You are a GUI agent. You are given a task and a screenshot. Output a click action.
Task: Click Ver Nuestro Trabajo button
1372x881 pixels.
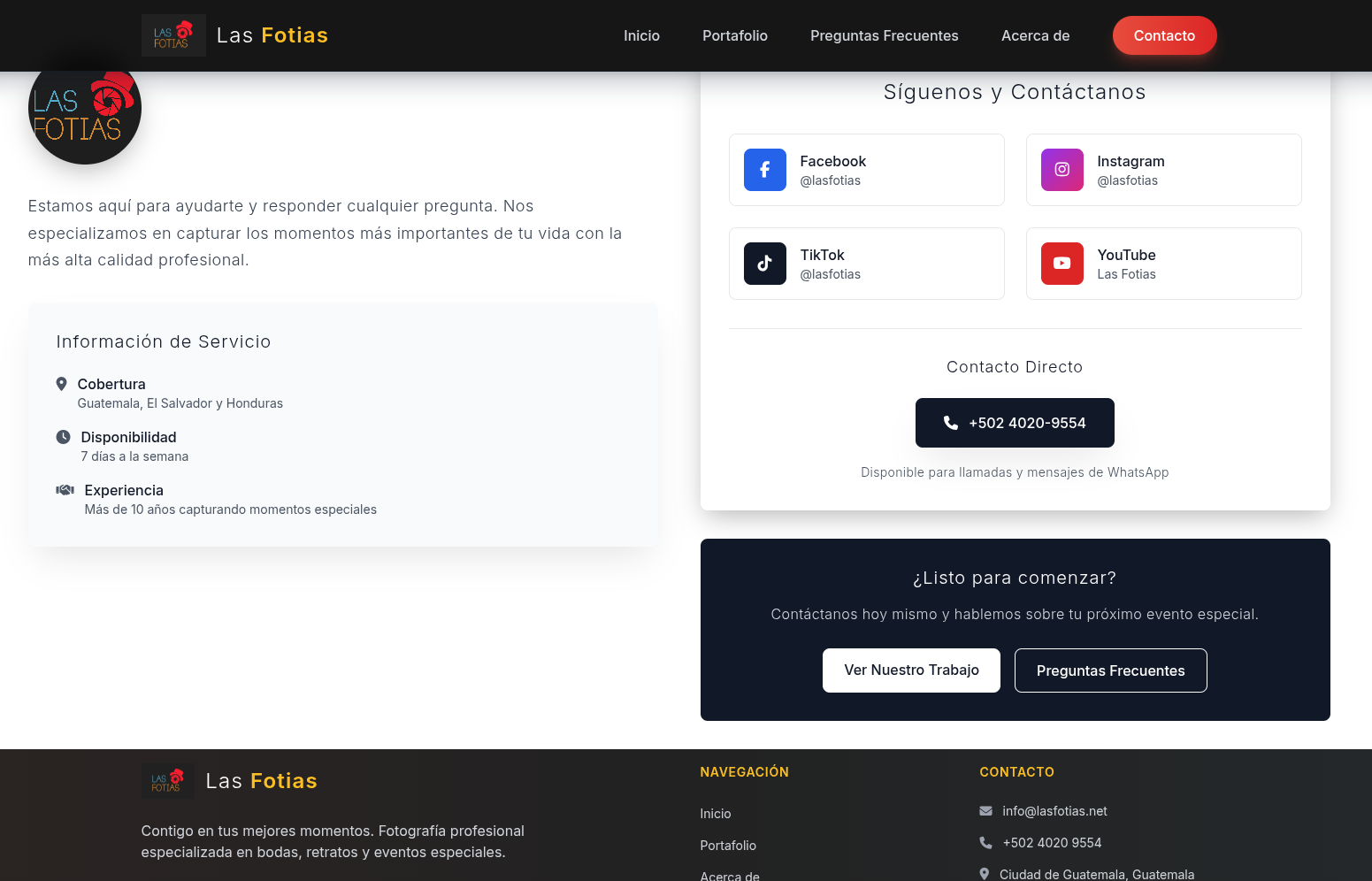(911, 670)
